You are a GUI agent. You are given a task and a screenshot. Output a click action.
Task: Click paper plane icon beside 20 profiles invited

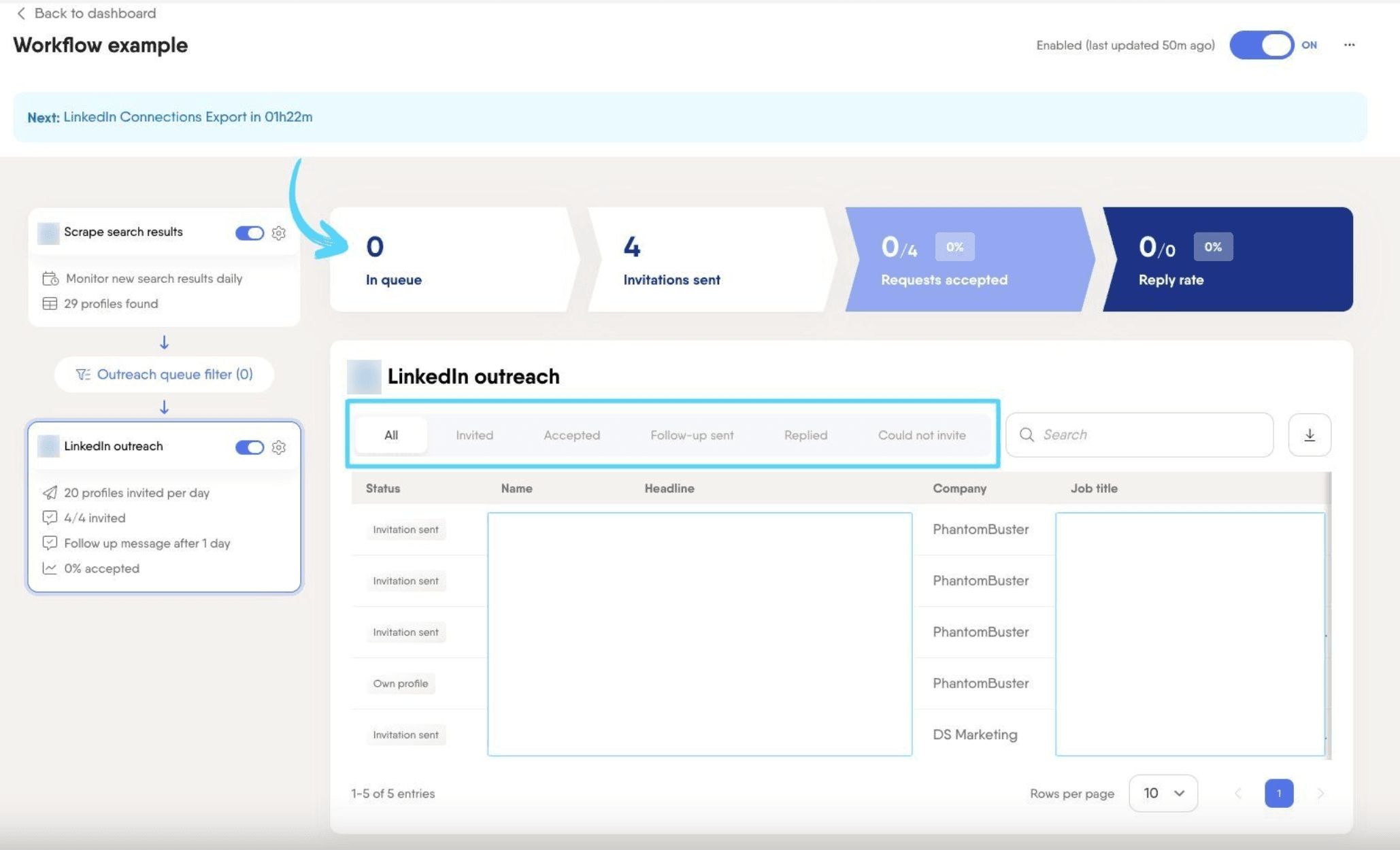click(50, 492)
